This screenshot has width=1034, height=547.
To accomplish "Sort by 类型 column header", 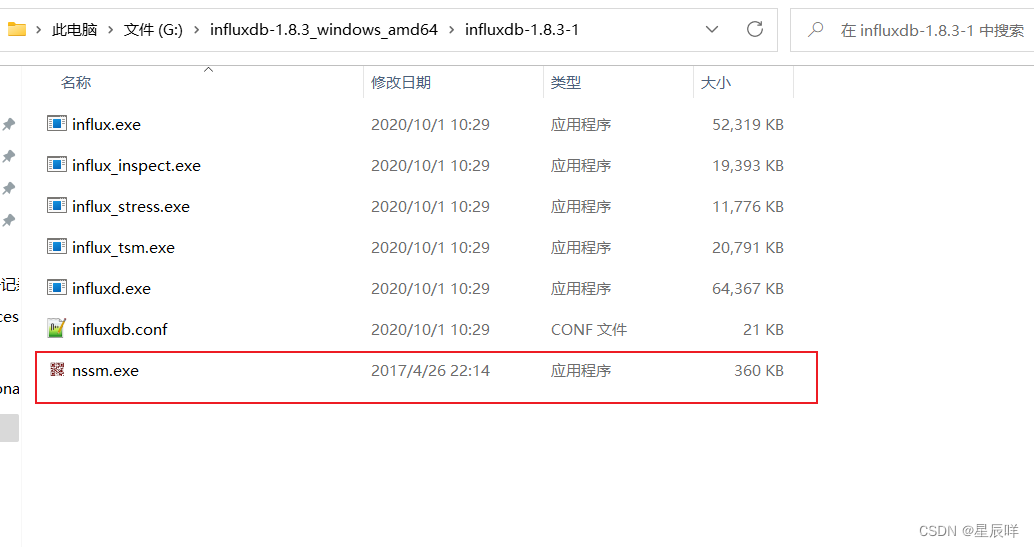I will coord(566,82).
